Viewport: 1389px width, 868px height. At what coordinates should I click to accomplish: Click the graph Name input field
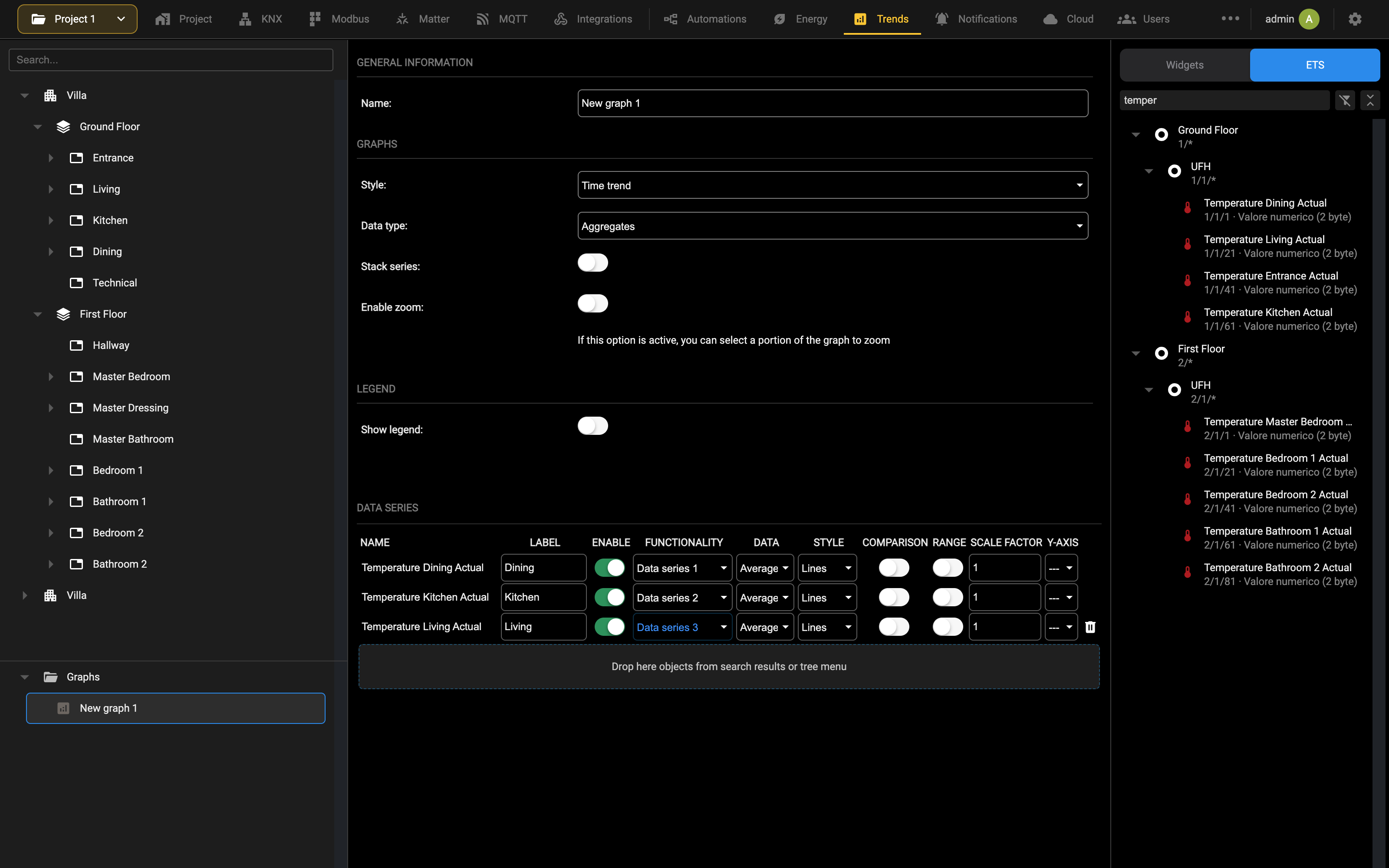click(832, 103)
